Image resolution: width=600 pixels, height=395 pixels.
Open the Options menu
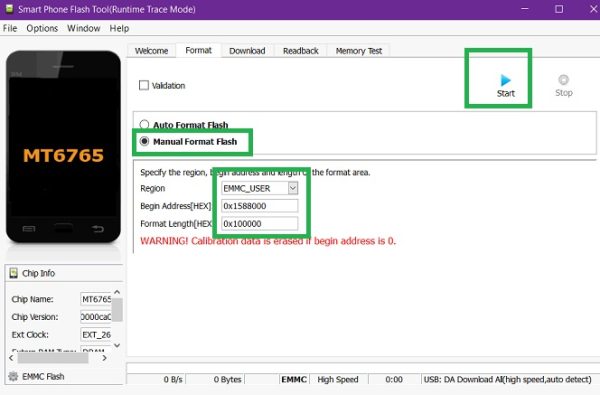tap(42, 28)
